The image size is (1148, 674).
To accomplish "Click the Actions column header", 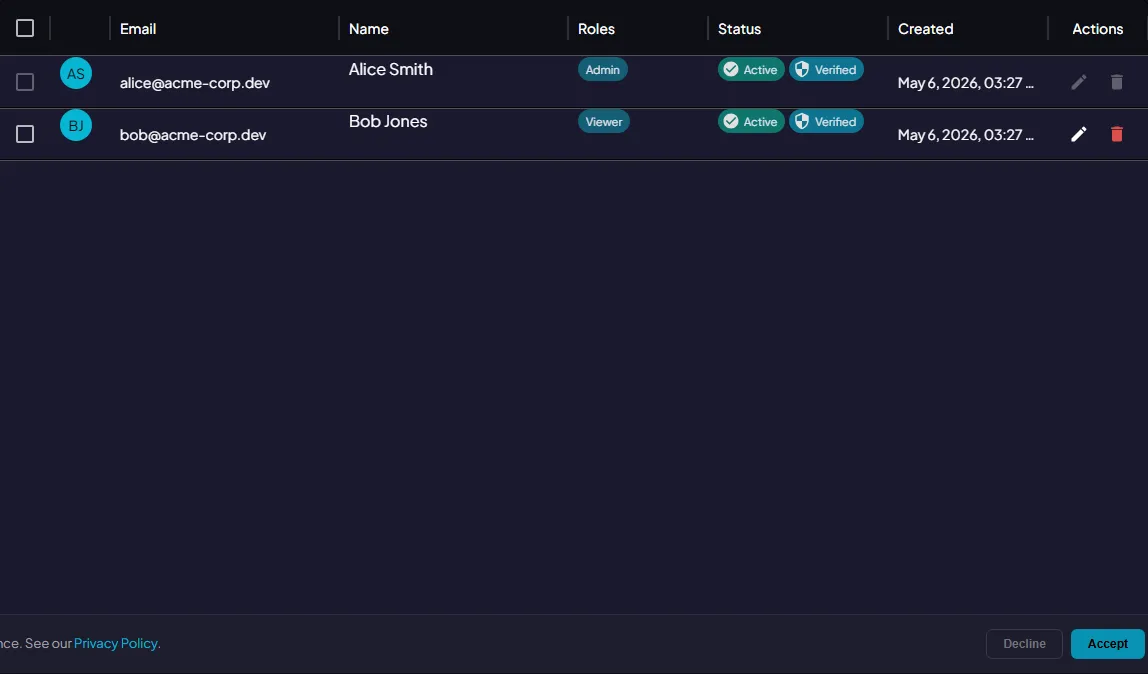I will (1097, 29).
